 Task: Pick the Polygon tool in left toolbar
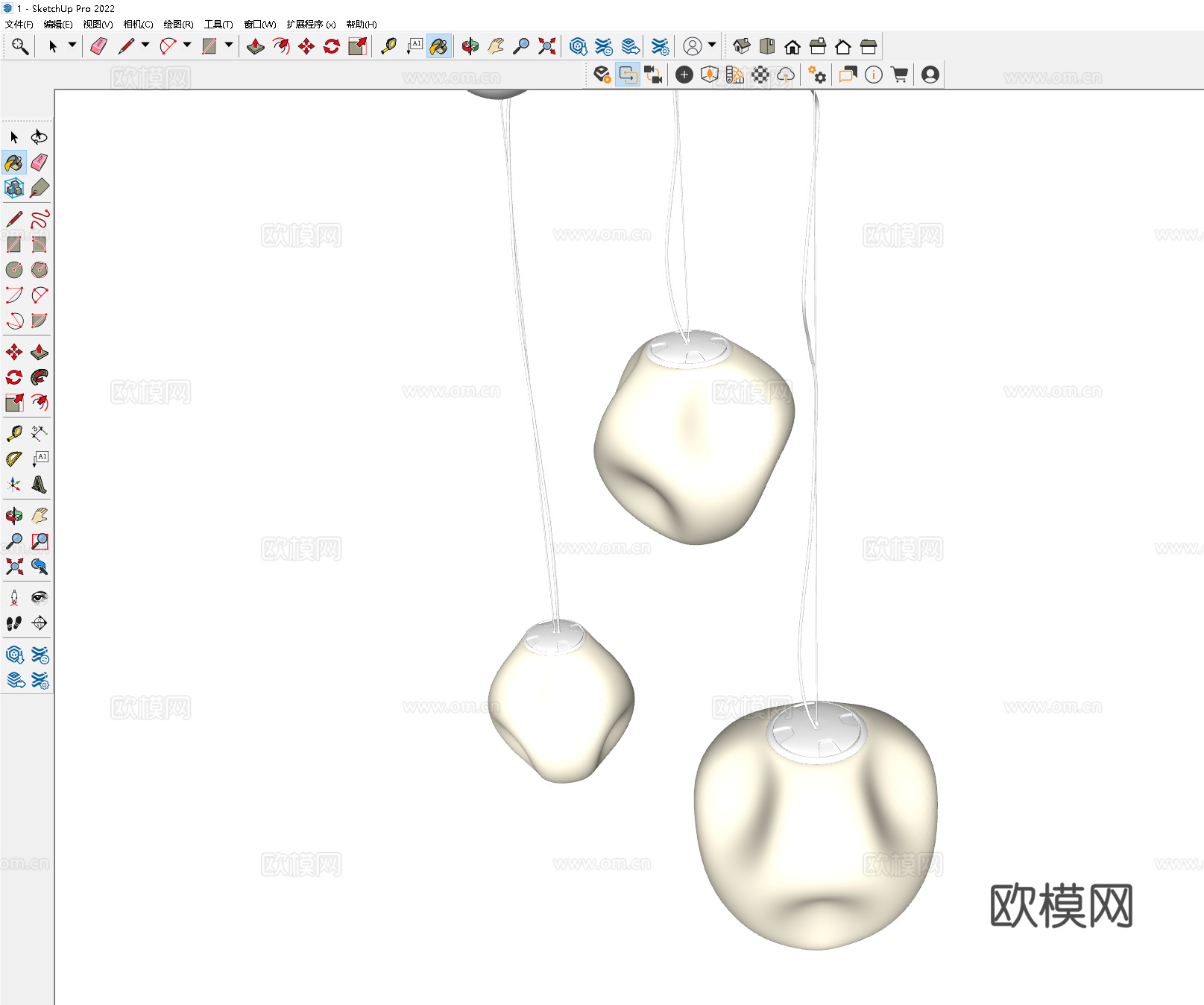click(x=40, y=270)
